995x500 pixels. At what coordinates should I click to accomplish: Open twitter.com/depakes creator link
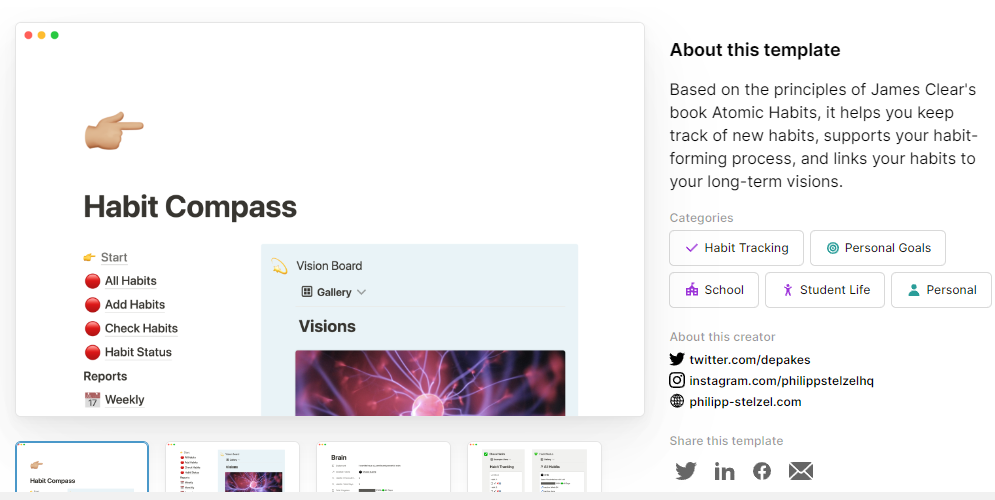pyautogui.click(x=737, y=359)
